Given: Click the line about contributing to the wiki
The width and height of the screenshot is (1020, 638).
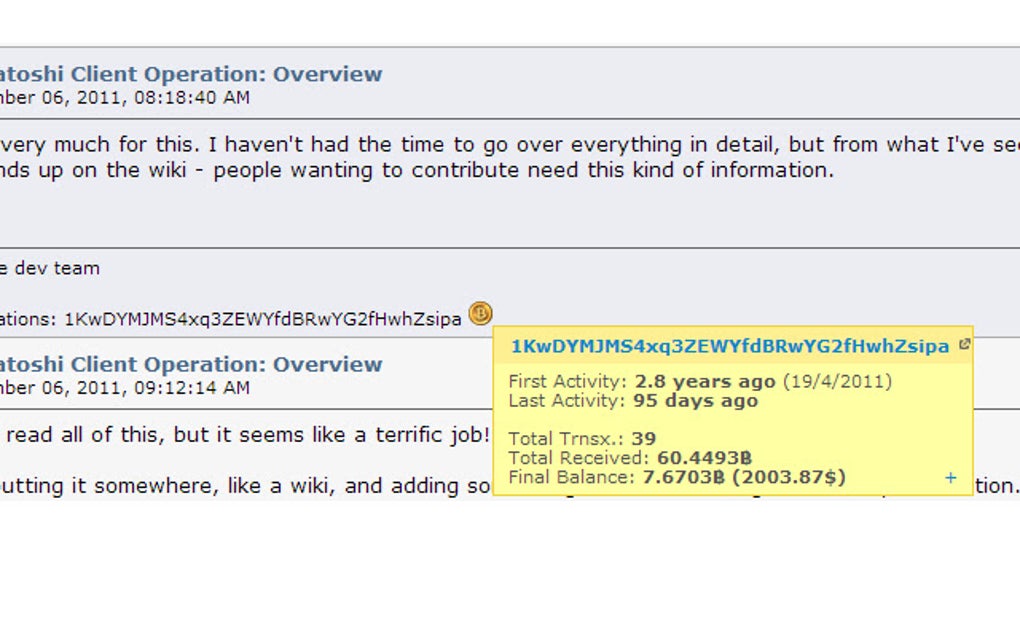Looking at the screenshot, I should (x=420, y=170).
